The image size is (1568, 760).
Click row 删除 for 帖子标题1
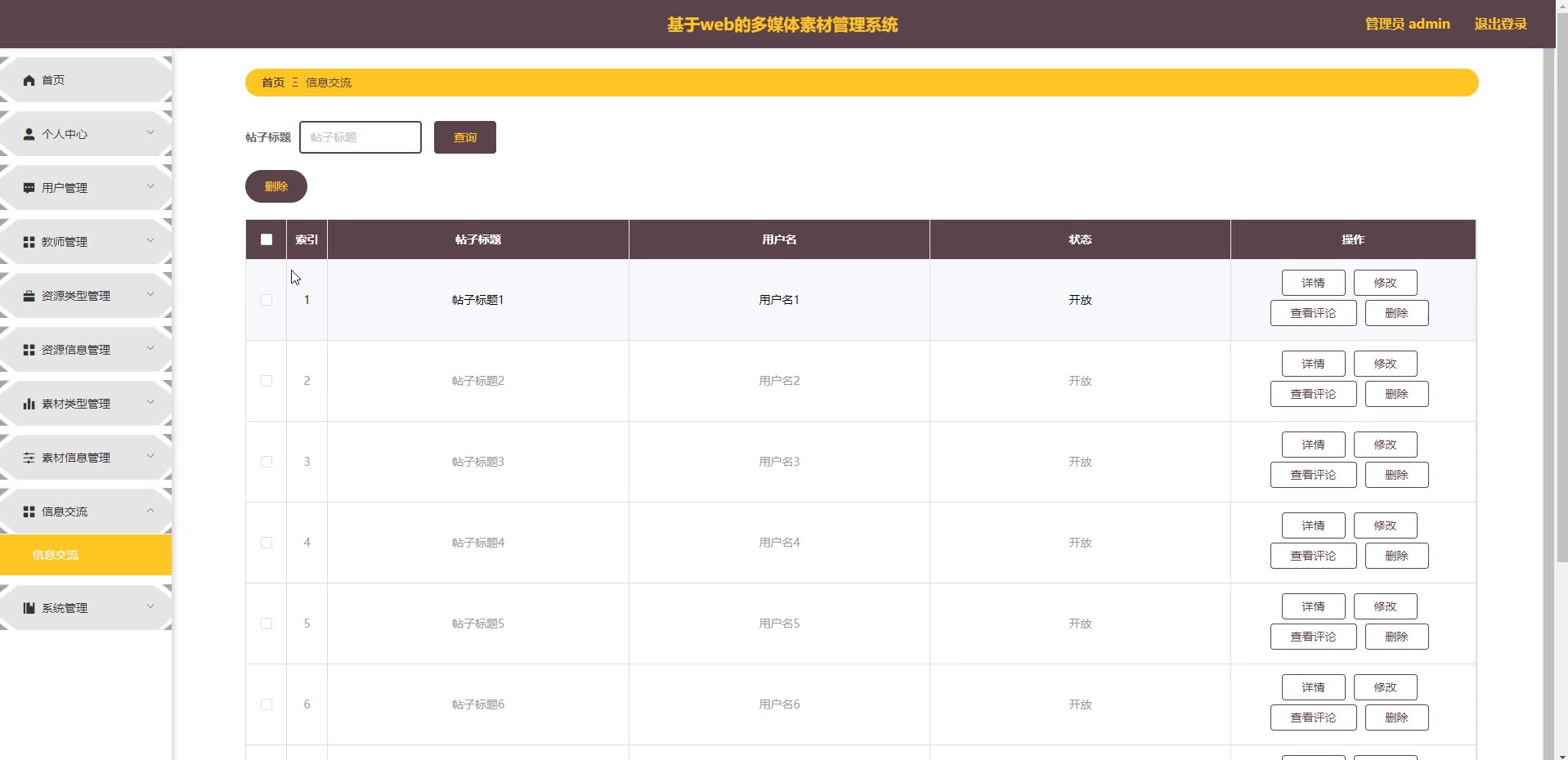(x=1397, y=313)
